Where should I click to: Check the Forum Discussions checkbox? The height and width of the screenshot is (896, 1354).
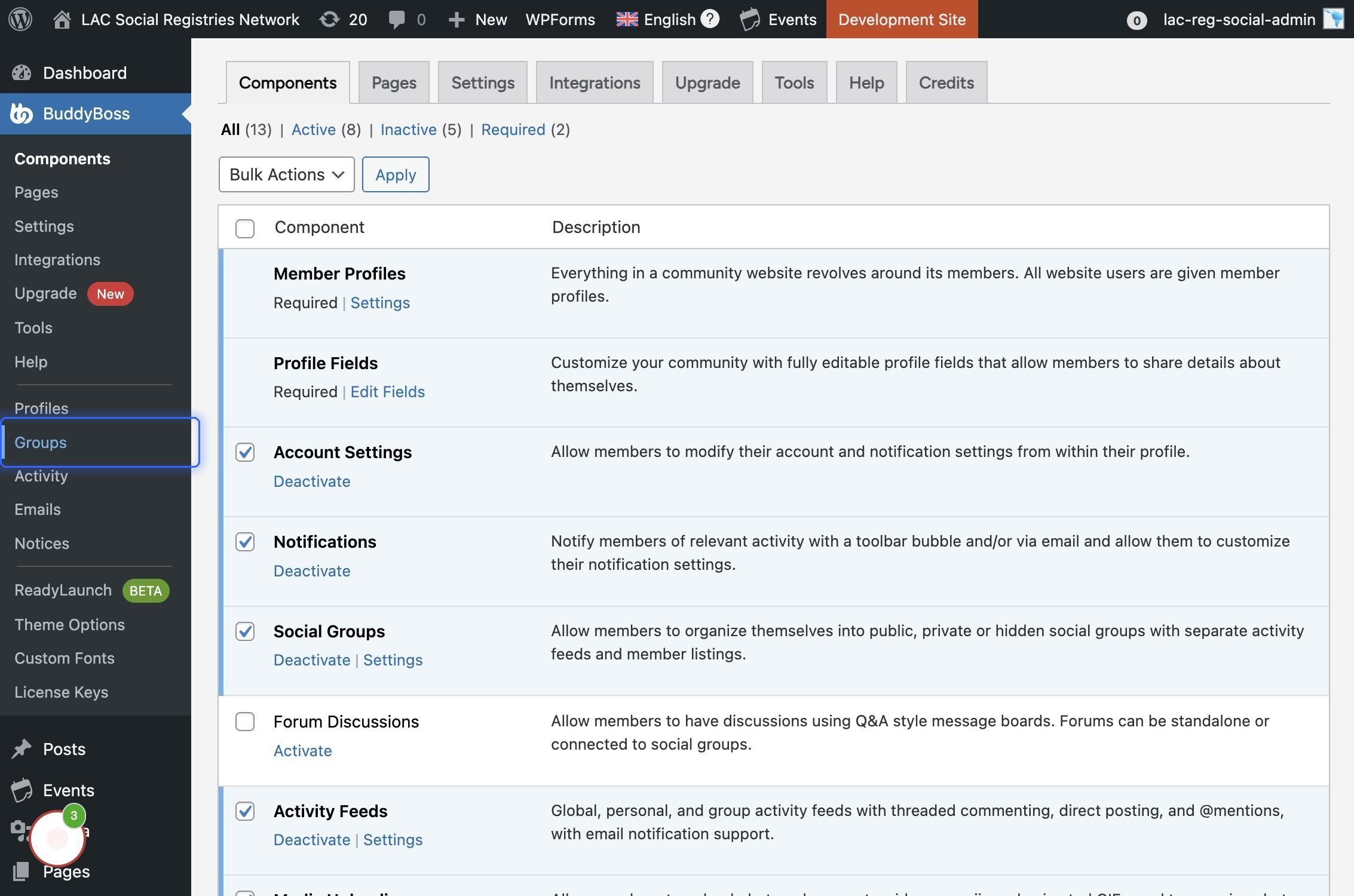(x=245, y=722)
